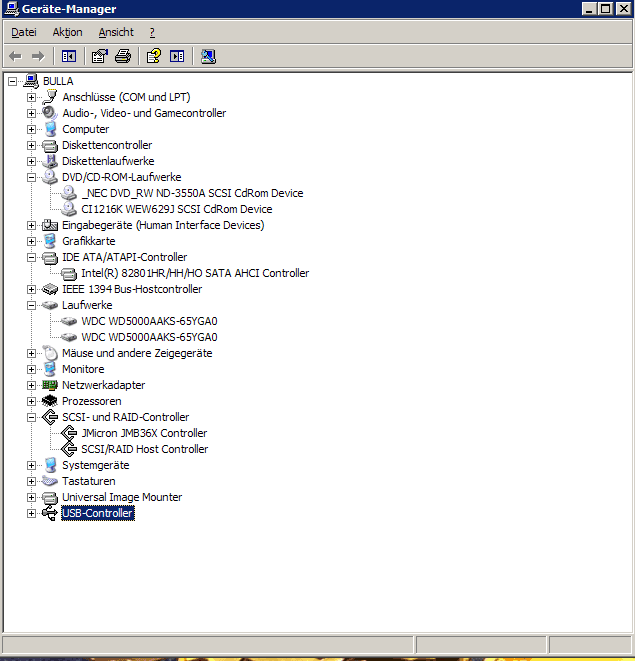
Task: Click the Back arrow toolbar icon
Action: (x=16, y=56)
